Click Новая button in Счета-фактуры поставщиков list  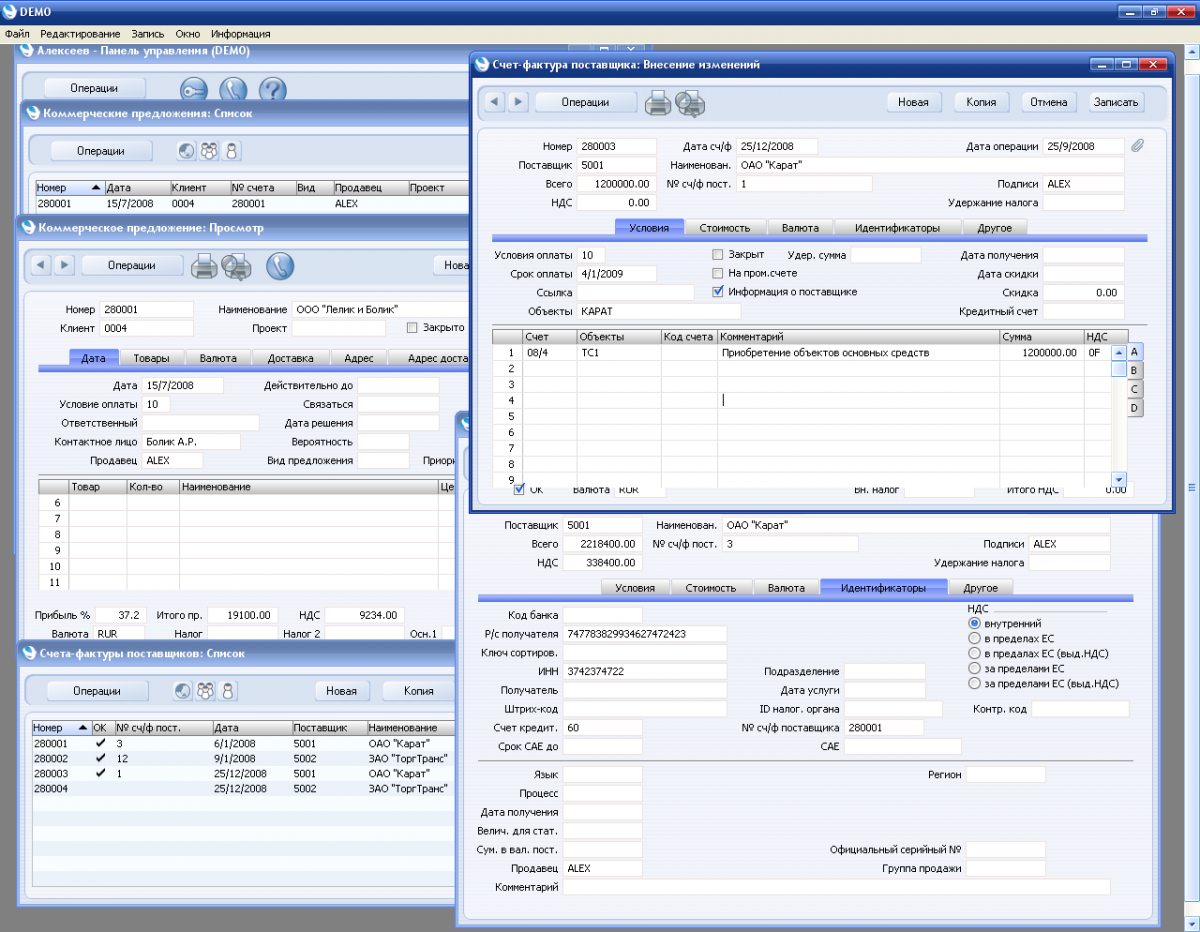tap(341, 691)
